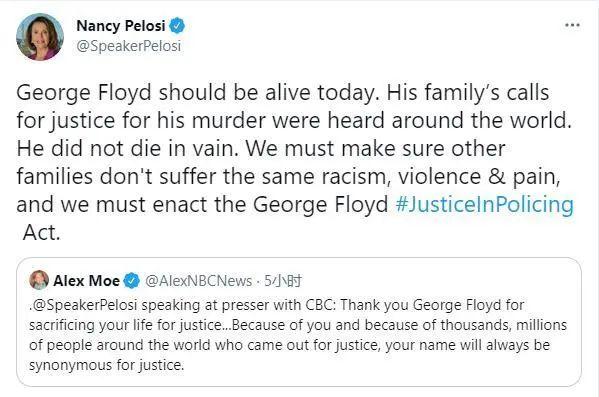
Task: Click the word Act. ending the tweet
Action: (41, 232)
